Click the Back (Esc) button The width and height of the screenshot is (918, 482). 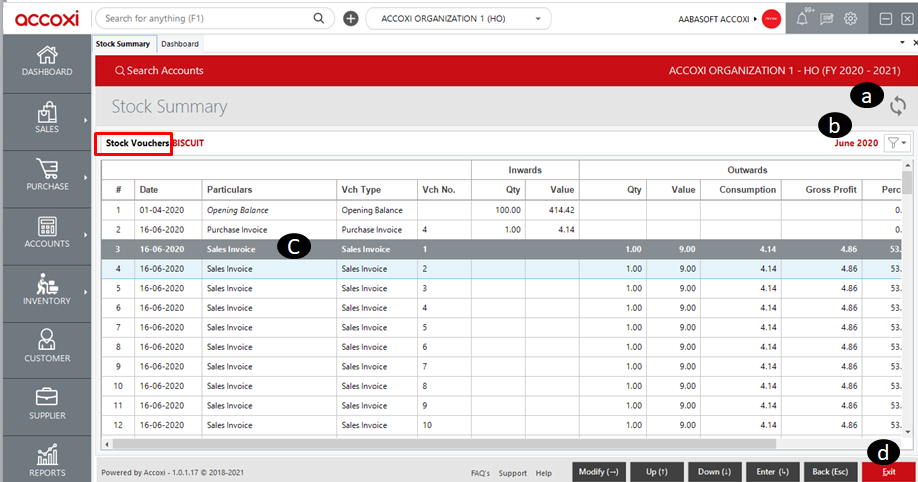pyautogui.click(x=830, y=472)
